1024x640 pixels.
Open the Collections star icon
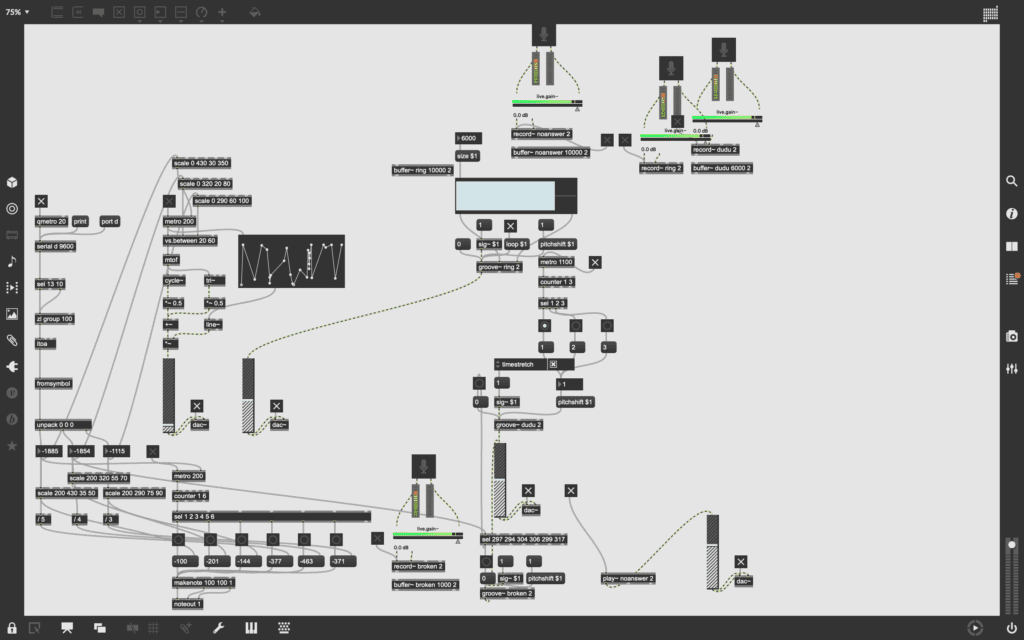click(x=12, y=445)
